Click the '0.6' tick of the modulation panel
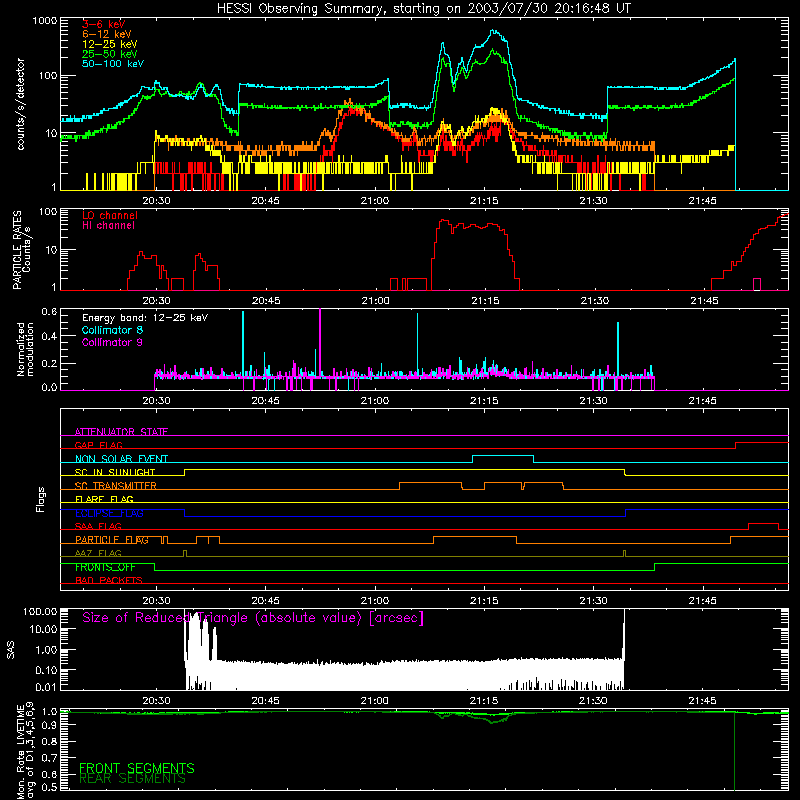The height and width of the screenshot is (800, 800). point(49,312)
